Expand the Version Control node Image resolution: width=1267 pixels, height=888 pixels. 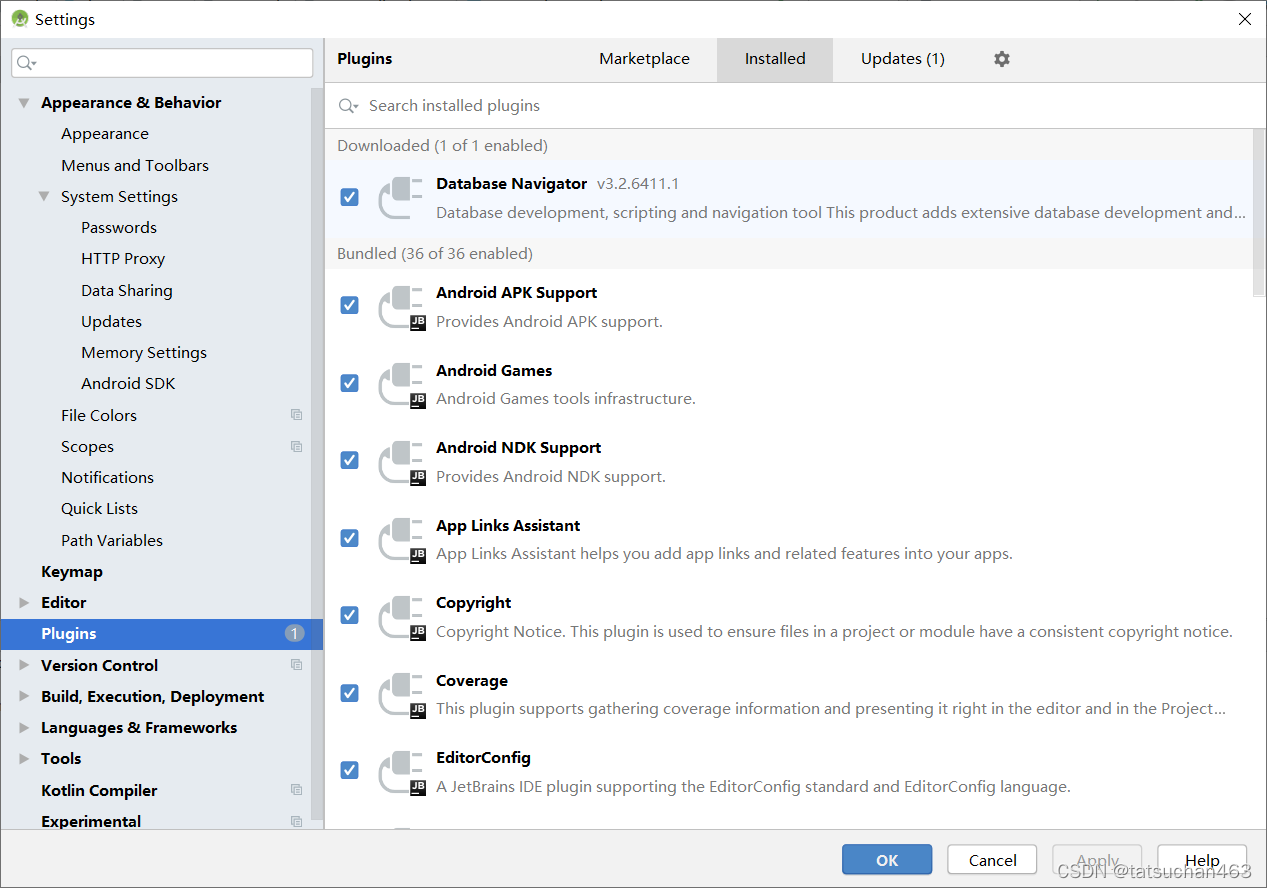pyautogui.click(x=24, y=665)
